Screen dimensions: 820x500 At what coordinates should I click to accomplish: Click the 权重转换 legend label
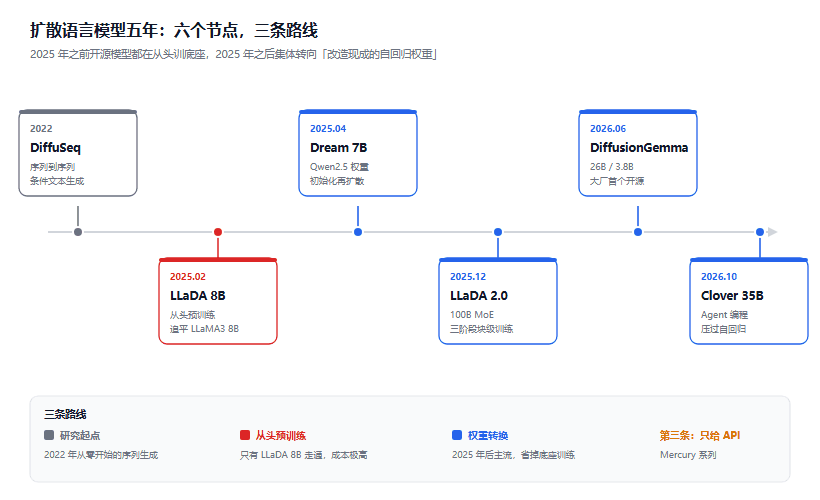[488, 436]
